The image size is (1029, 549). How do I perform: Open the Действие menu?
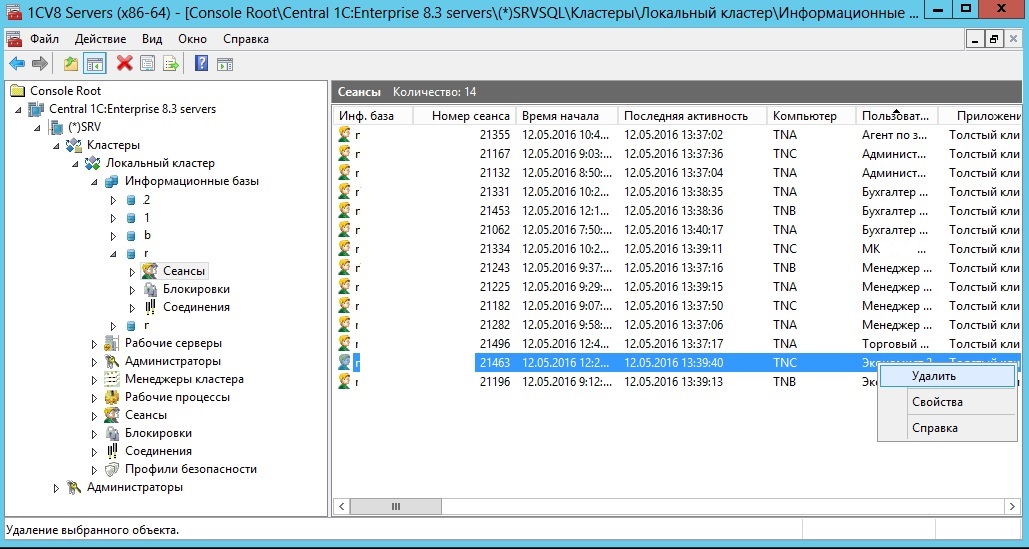(100, 39)
